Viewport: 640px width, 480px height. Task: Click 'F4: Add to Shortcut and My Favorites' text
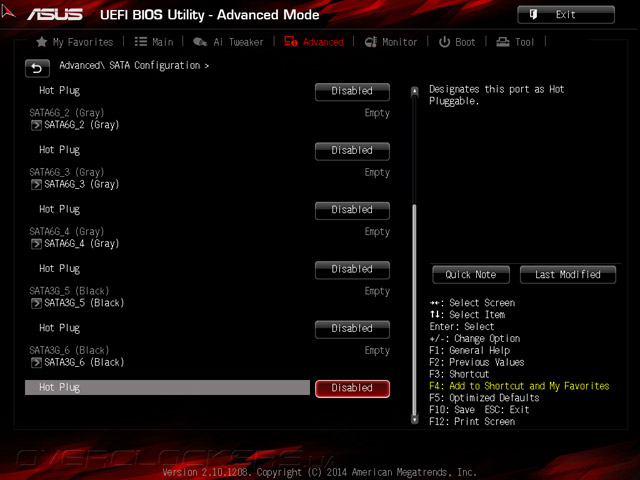(519, 386)
